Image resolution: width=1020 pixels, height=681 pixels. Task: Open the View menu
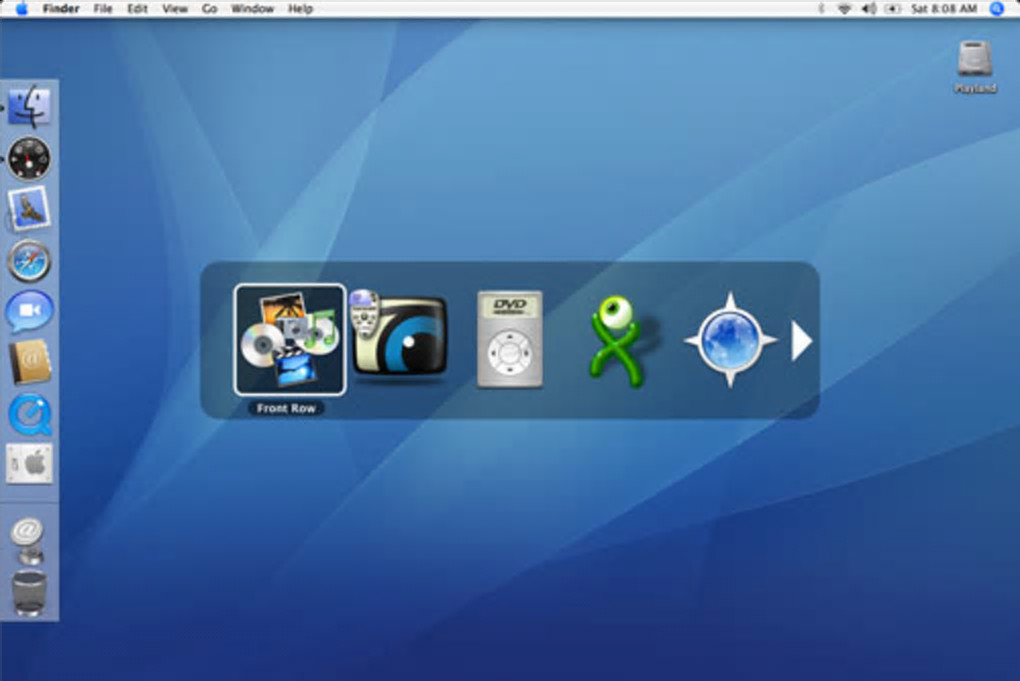click(x=174, y=8)
